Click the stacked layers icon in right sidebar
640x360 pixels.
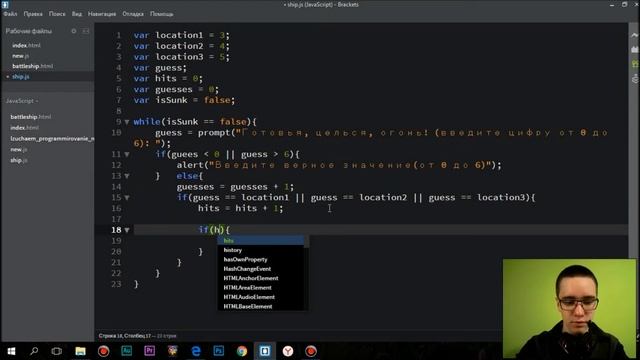(635, 78)
